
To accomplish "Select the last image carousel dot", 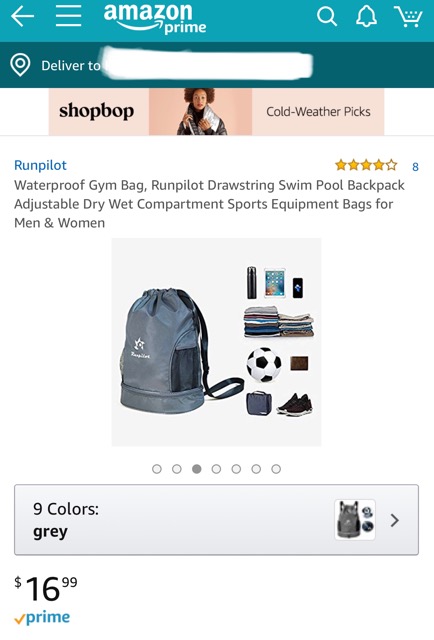I will (276, 469).
